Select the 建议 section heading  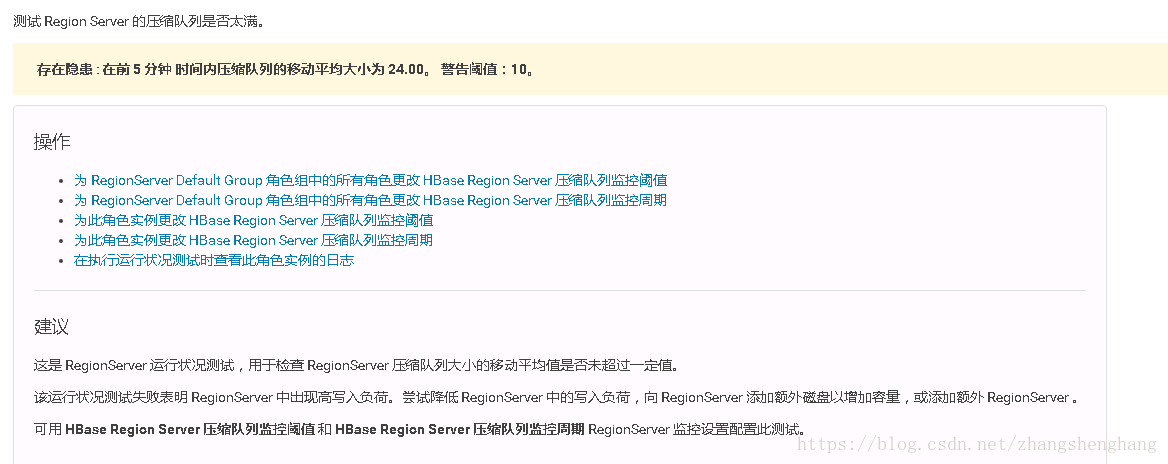[x=52, y=327]
